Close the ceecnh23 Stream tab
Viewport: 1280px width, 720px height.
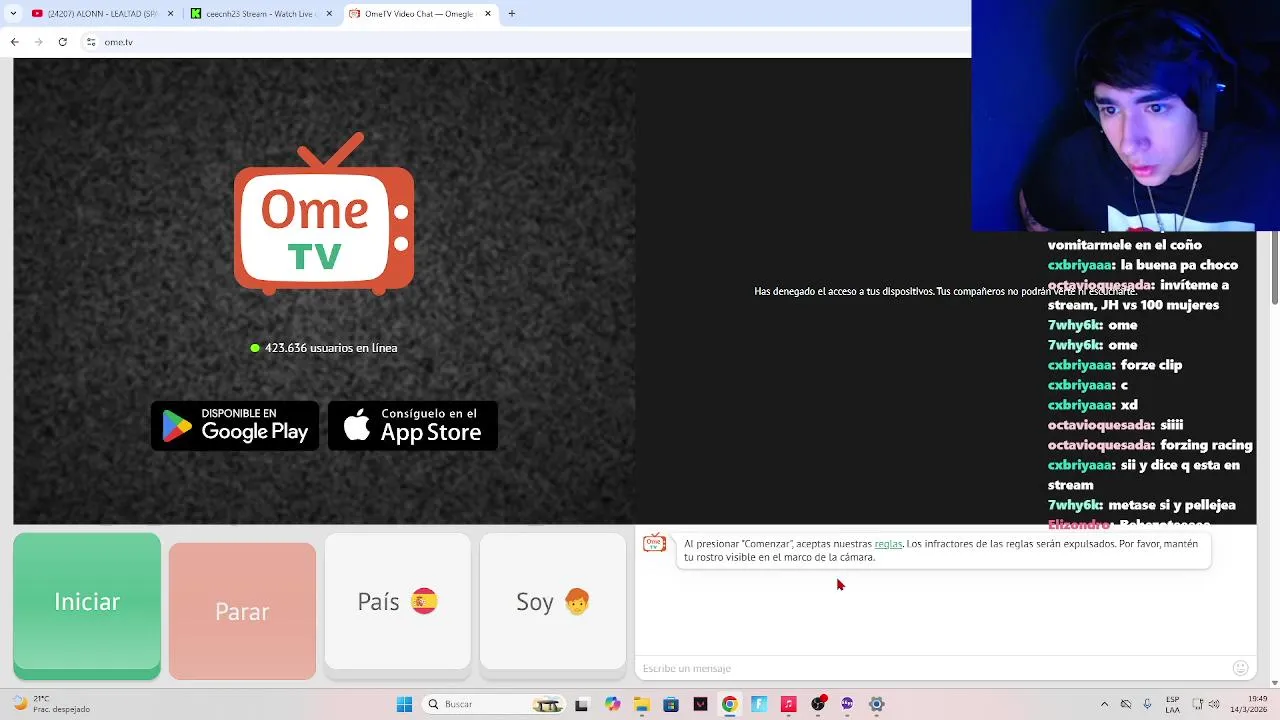[x=329, y=14]
